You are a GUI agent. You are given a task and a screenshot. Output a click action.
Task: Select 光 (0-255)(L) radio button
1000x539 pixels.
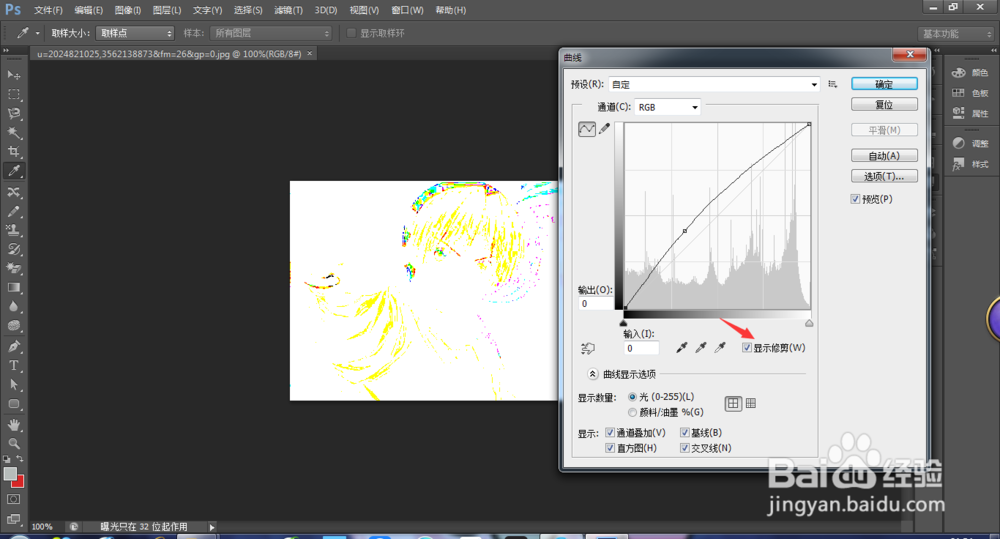click(x=633, y=397)
